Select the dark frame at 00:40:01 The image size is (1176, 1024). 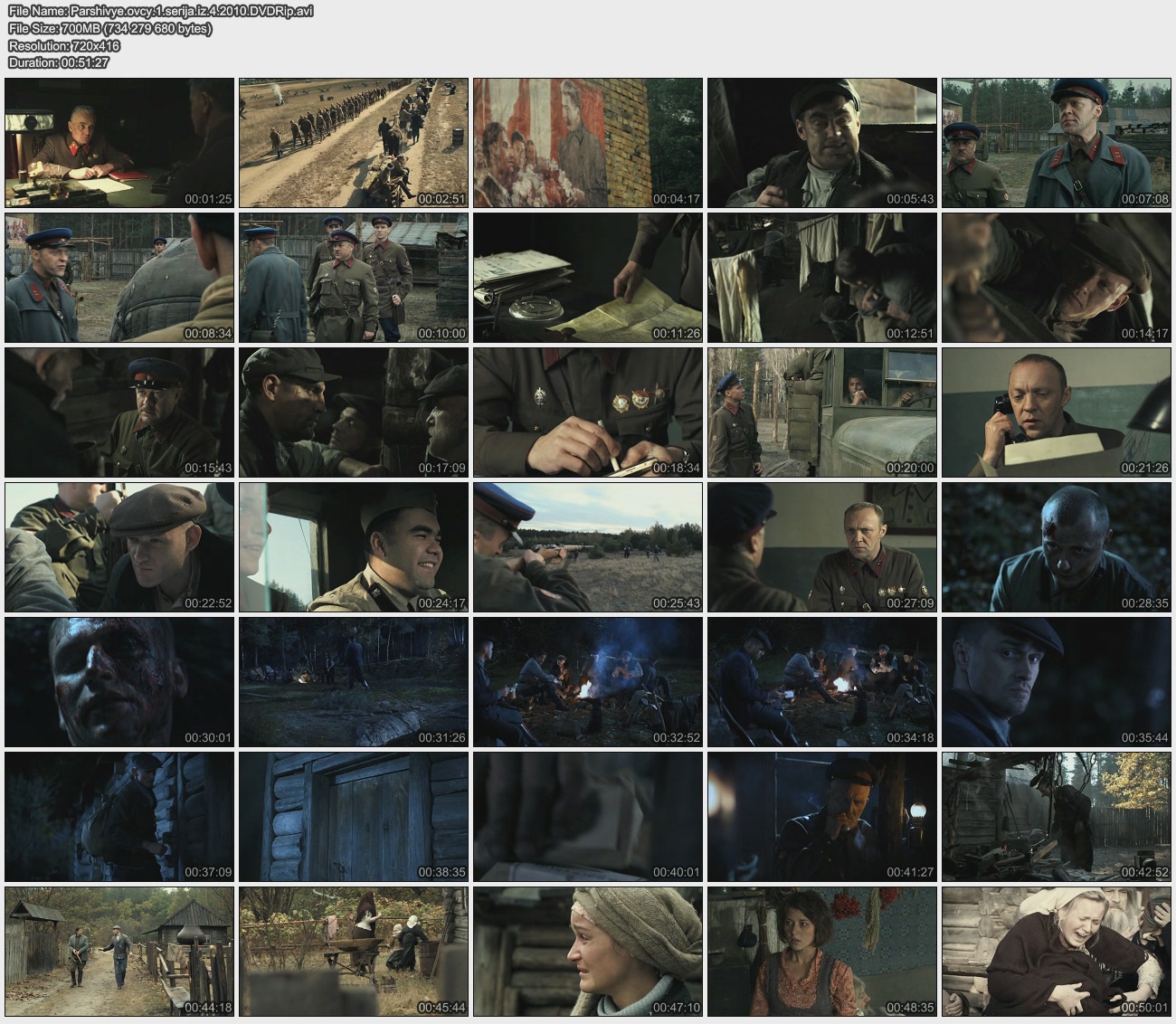pos(588,817)
